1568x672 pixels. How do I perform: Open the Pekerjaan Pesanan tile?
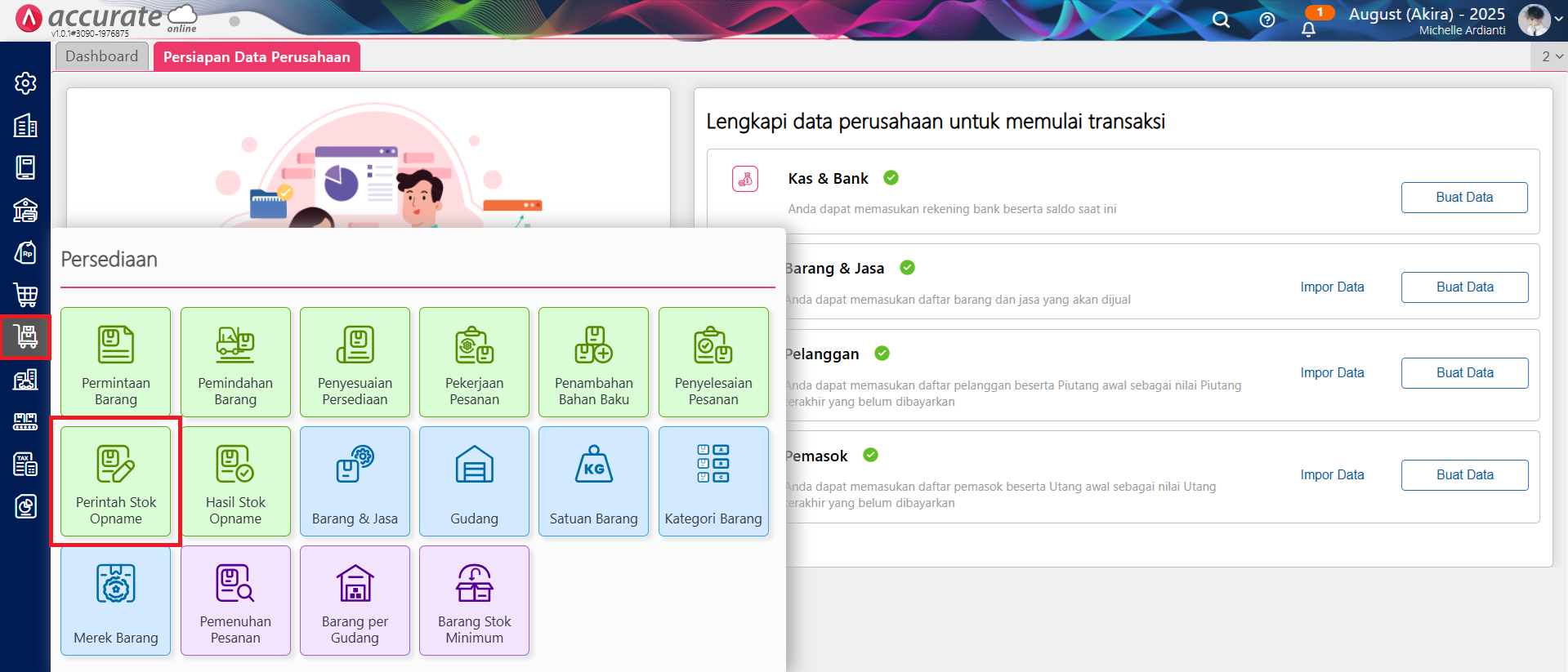(474, 362)
